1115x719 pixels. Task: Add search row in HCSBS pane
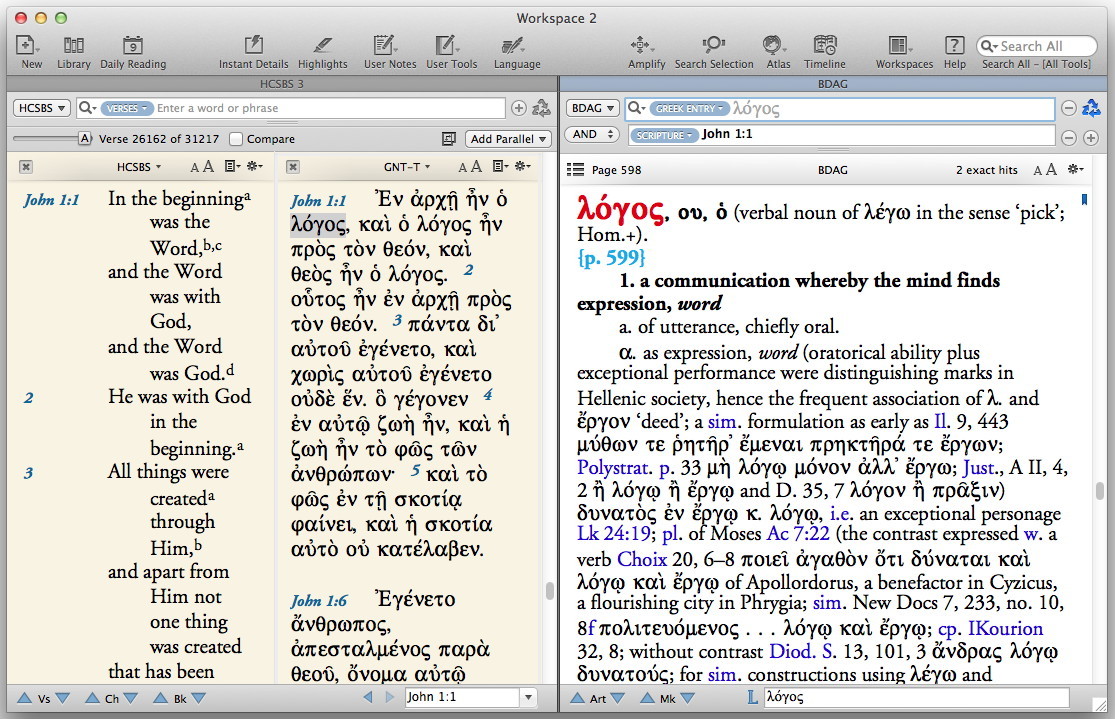[518, 108]
